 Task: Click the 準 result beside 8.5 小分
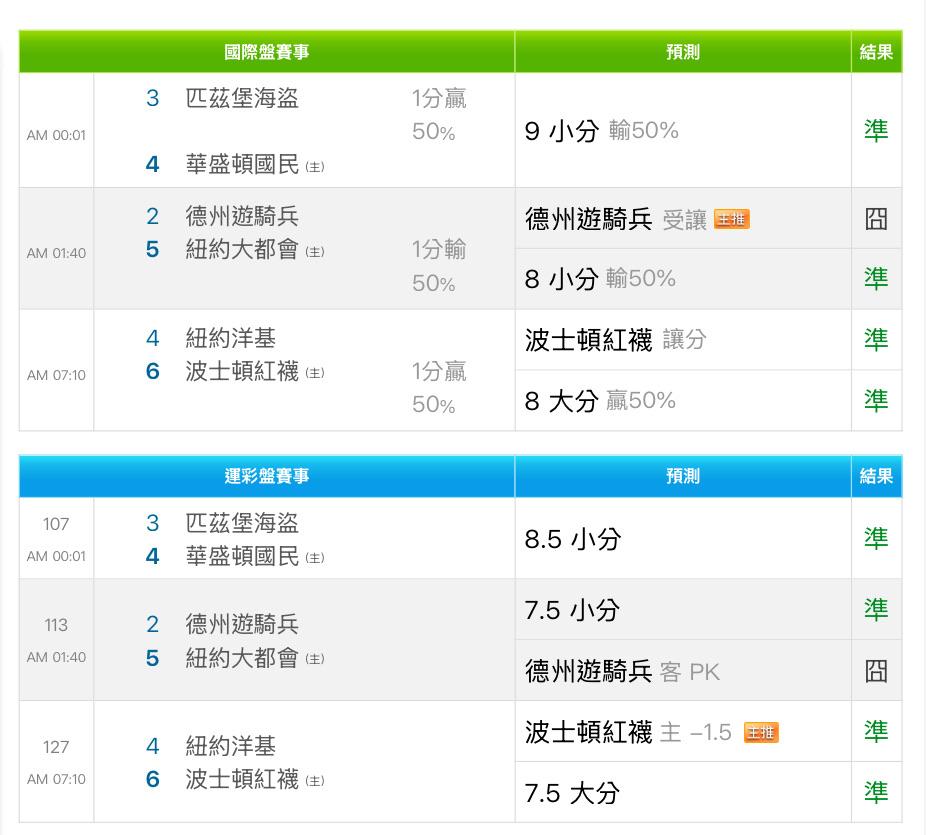click(x=876, y=538)
